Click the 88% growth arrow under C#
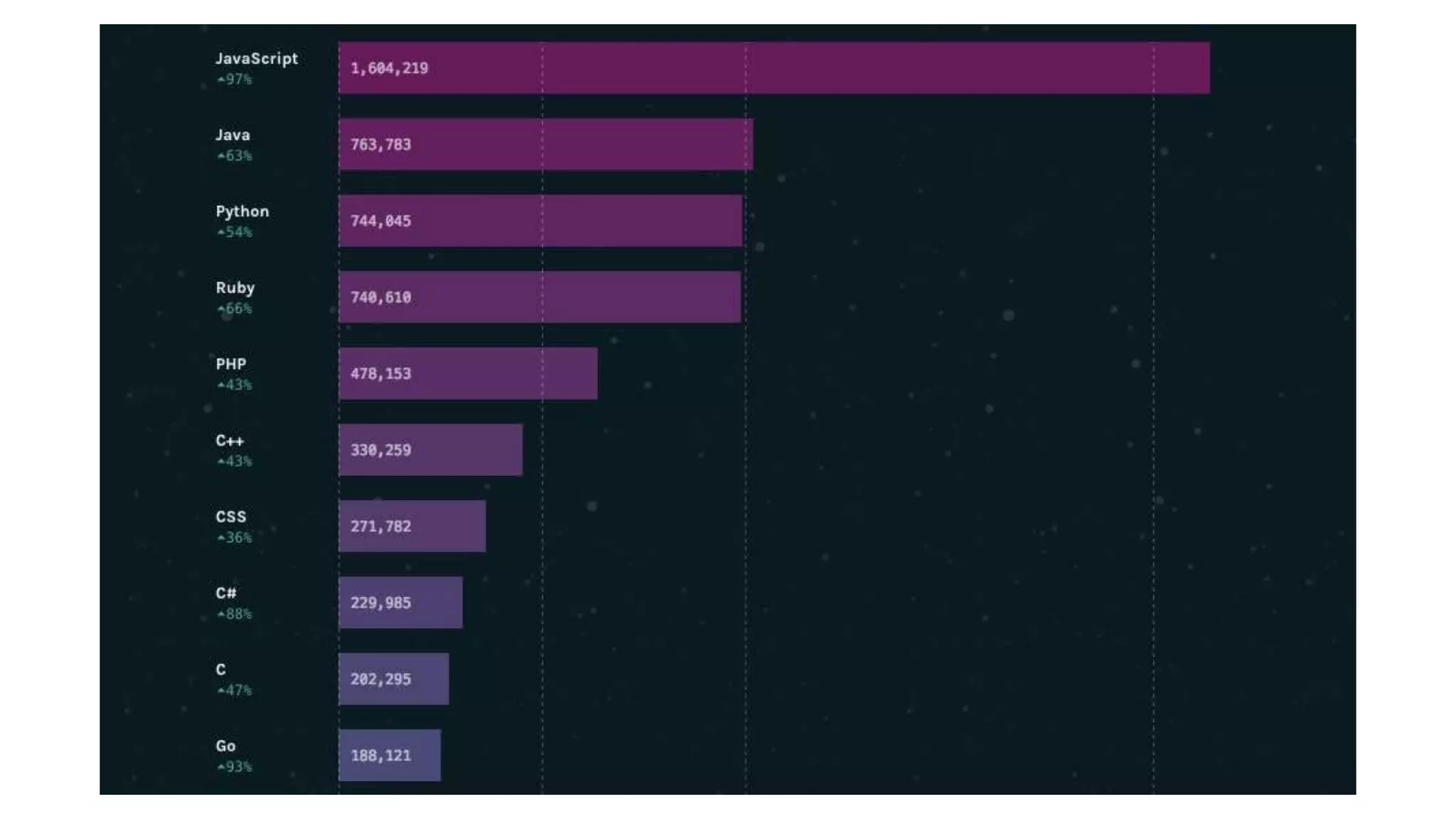Image resolution: width=1456 pixels, height=819 pixels. (221, 614)
